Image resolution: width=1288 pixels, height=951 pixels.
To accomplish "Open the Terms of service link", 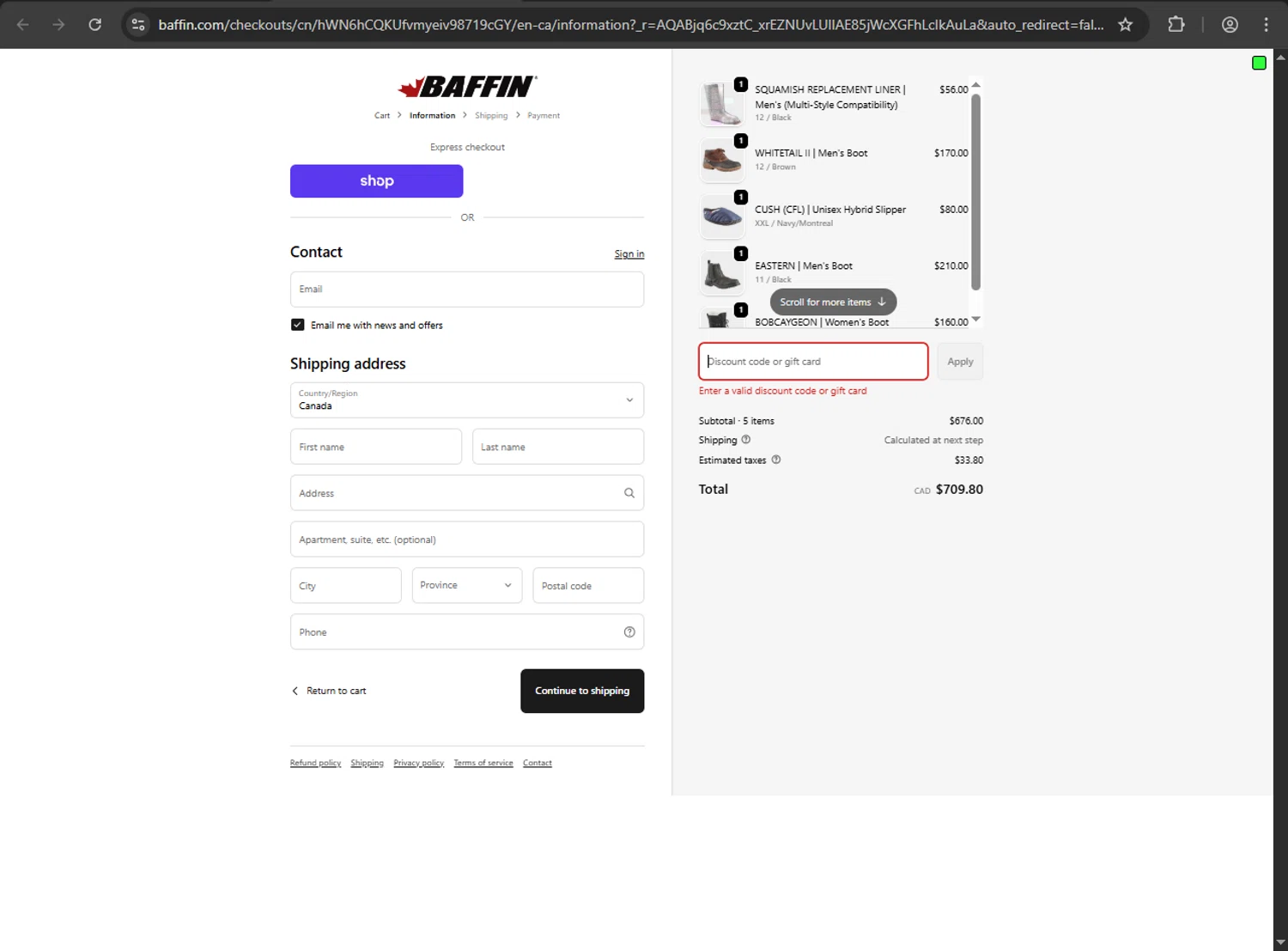I will [483, 763].
